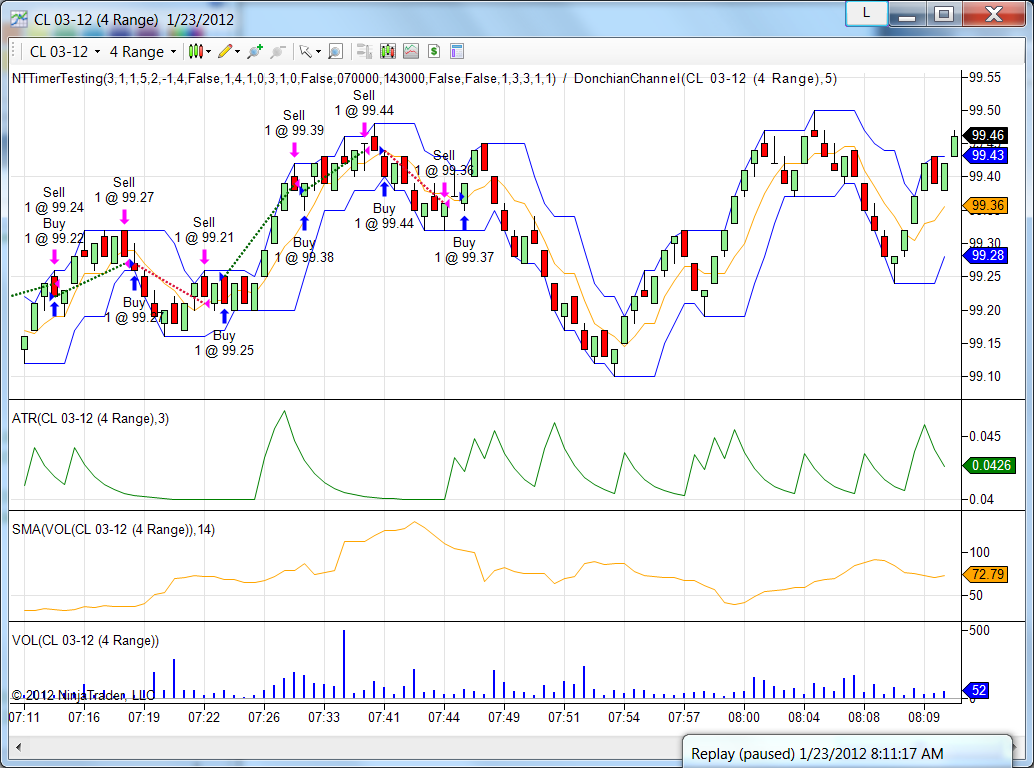The height and width of the screenshot is (768, 1034).
Task: Close the chart window
Action: (x=994, y=13)
